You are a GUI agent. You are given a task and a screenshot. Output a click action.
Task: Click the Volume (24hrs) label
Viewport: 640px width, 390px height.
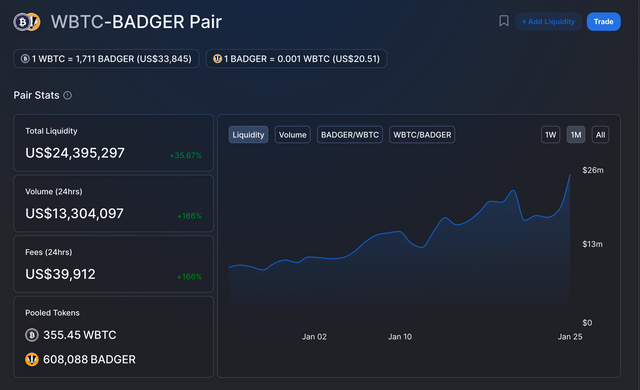click(53, 192)
